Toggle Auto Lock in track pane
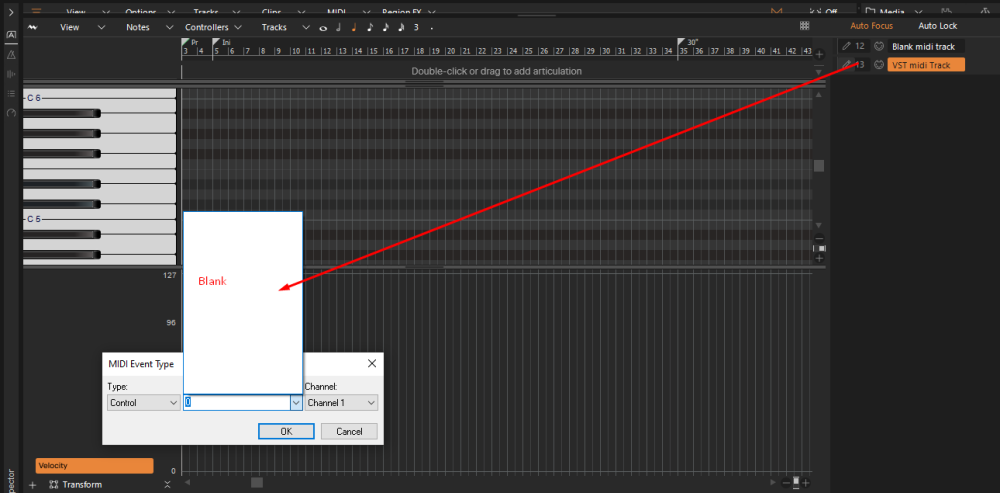 point(937,26)
